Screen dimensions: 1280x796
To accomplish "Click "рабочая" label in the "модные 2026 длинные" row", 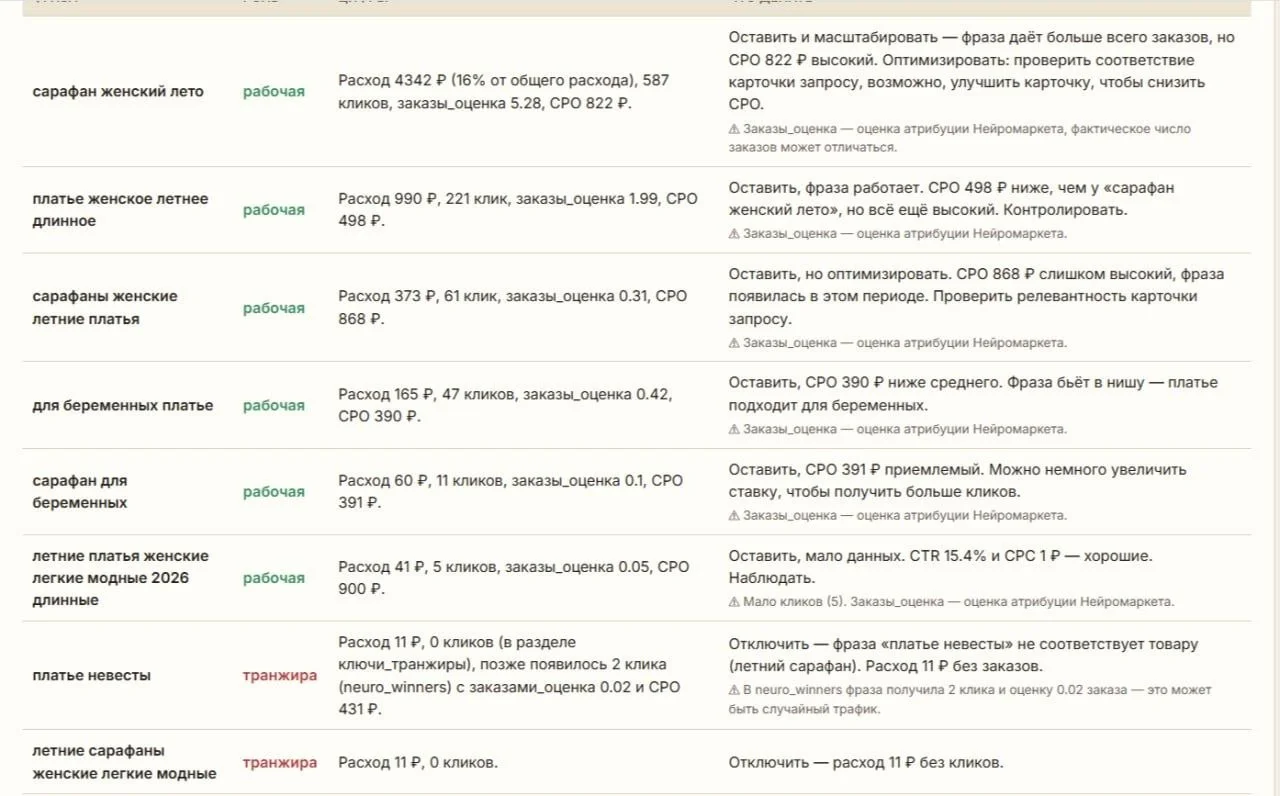I will pyautogui.click(x=274, y=578).
